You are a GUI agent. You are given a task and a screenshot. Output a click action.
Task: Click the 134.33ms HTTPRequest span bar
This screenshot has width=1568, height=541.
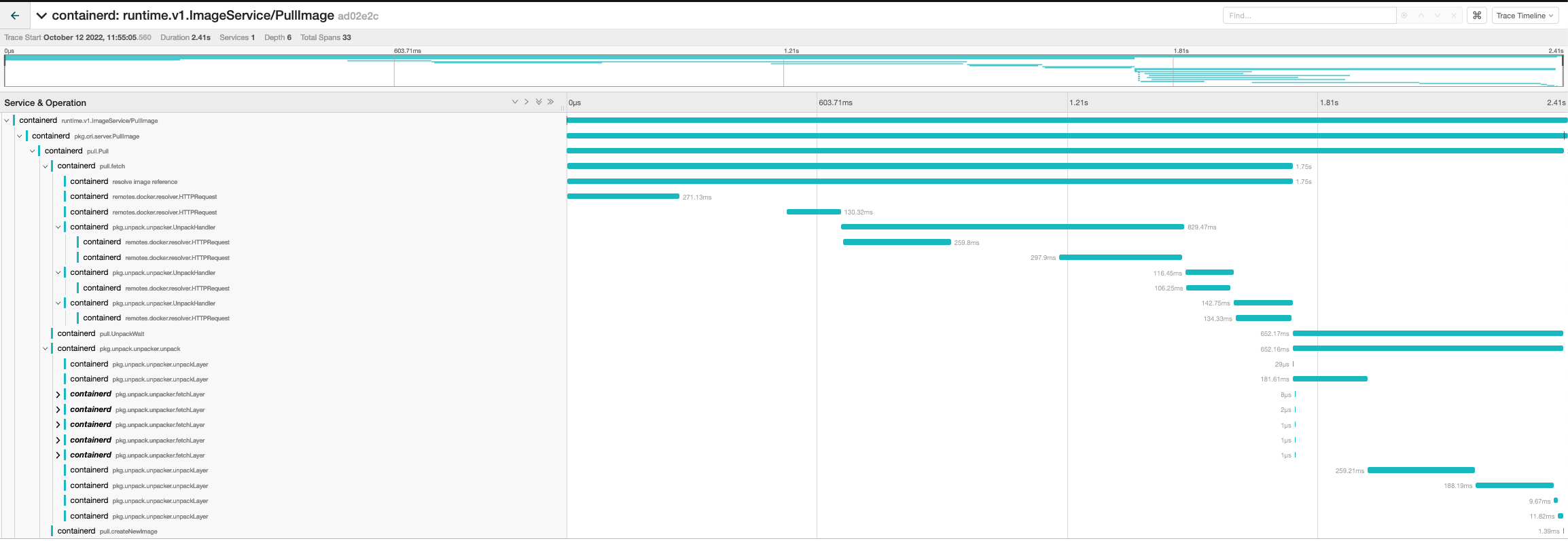(1264, 318)
